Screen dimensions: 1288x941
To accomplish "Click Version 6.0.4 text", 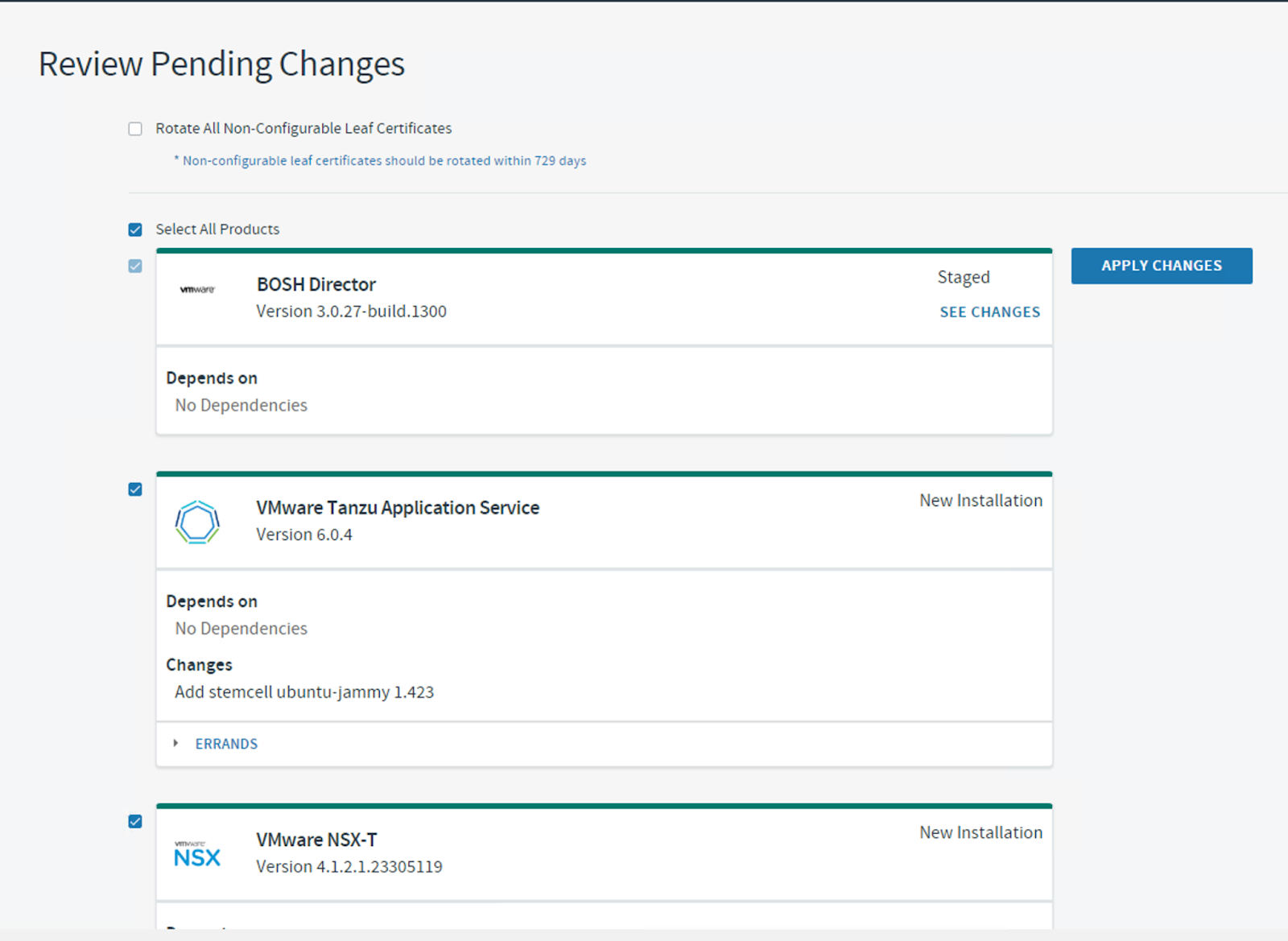I will pos(304,534).
